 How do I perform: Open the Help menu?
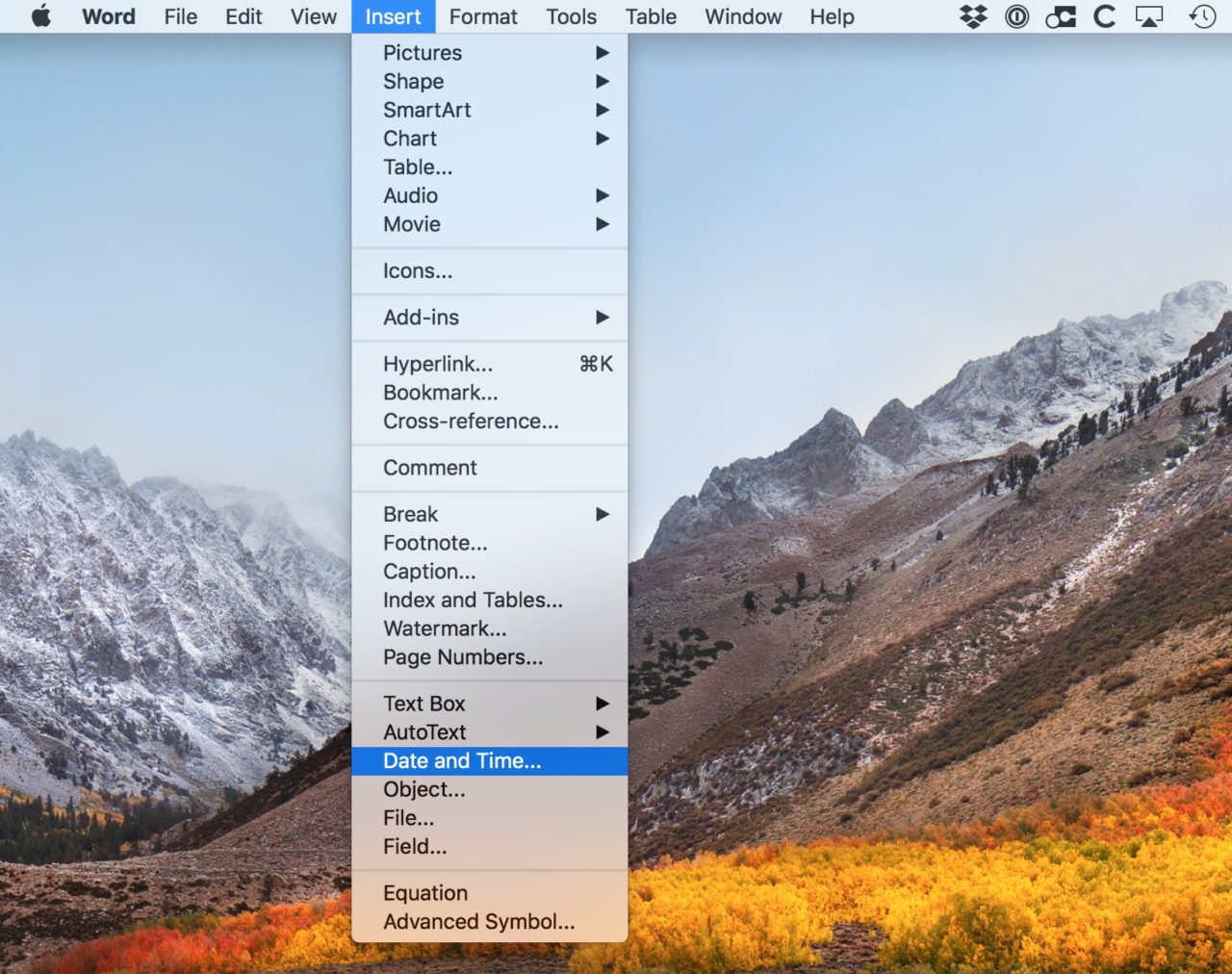[832, 16]
